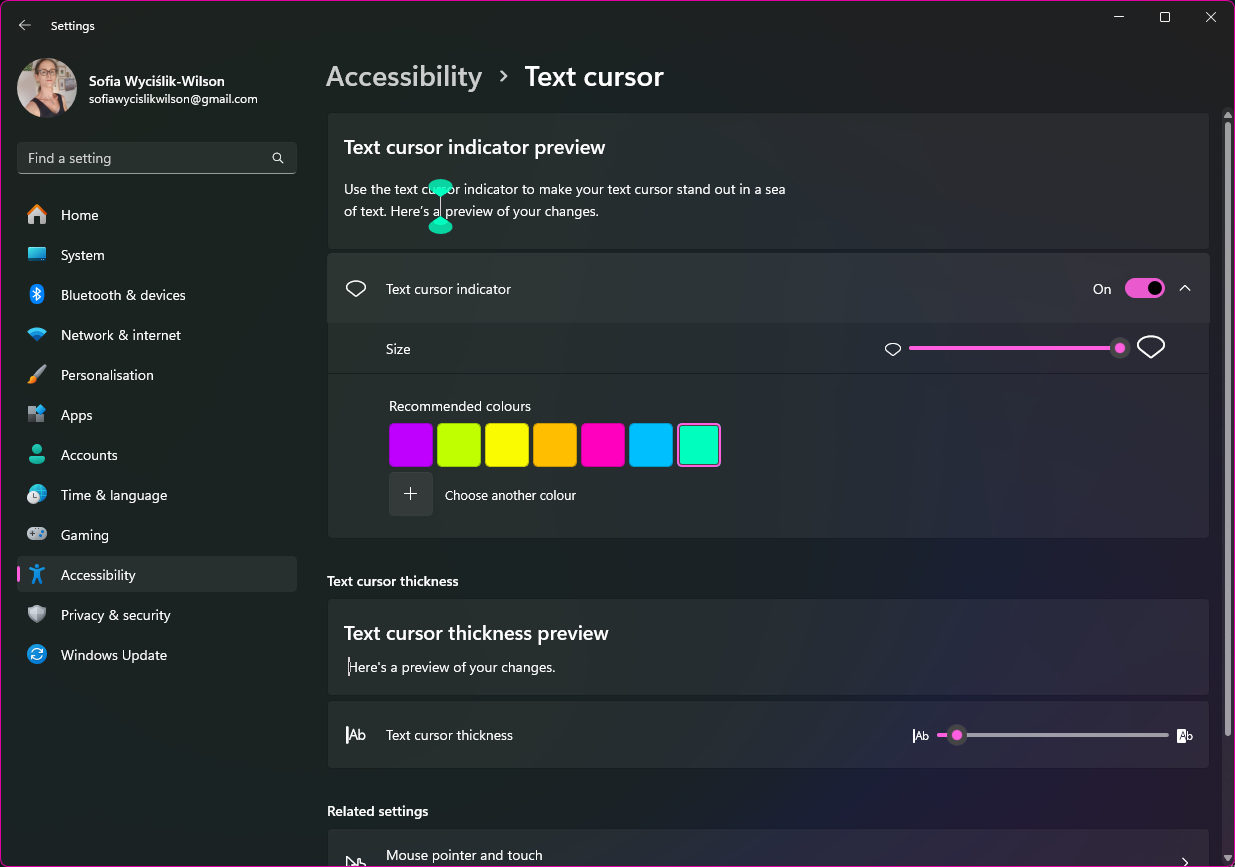This screenshot has width=1235, height=867.
Task: Click the plus icon for custom colour
Action: coord(411,494)
